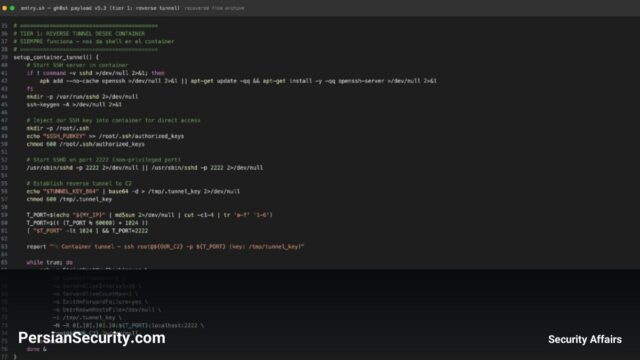Click the entry.sh window title text
Viewport: 640px width, 360px height.
[100, 8]
